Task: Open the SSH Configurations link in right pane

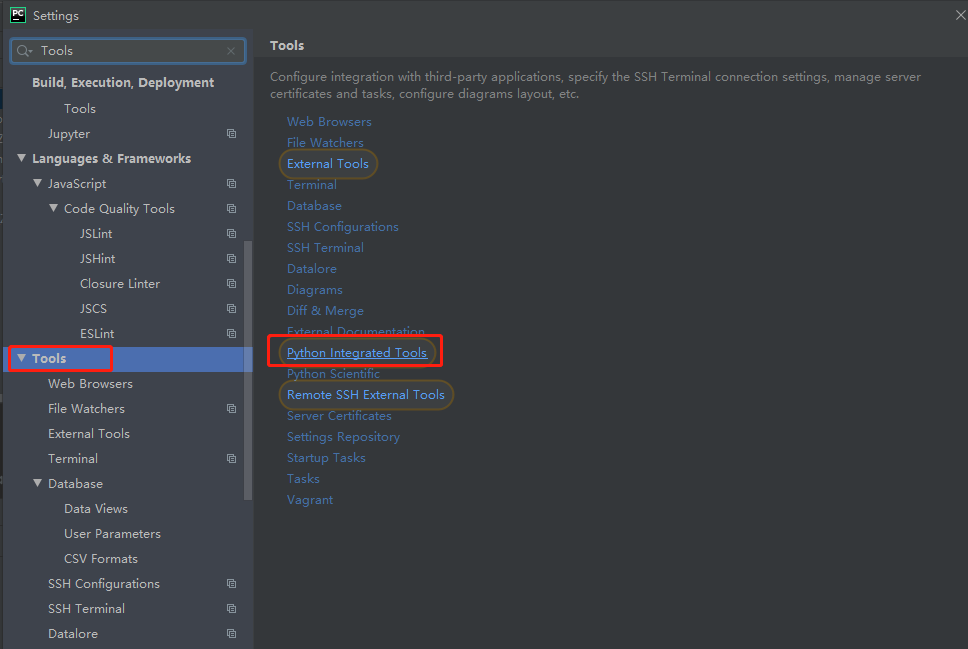Action: (x=343, y=227)
